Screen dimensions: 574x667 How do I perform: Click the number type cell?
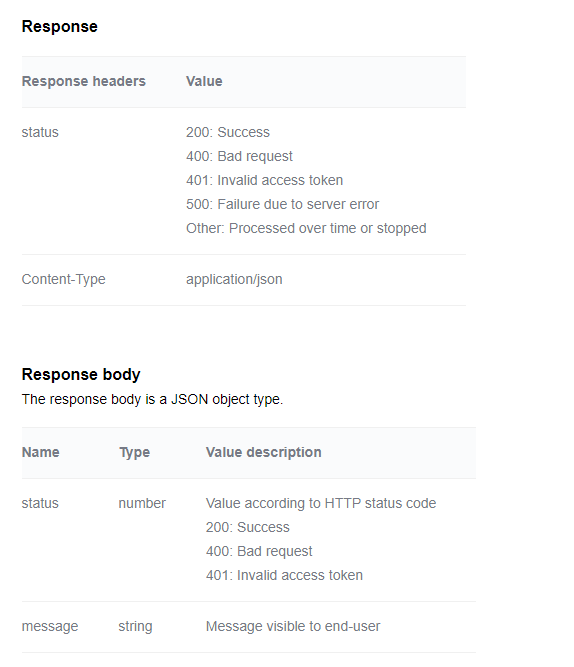tap(142, 503)
